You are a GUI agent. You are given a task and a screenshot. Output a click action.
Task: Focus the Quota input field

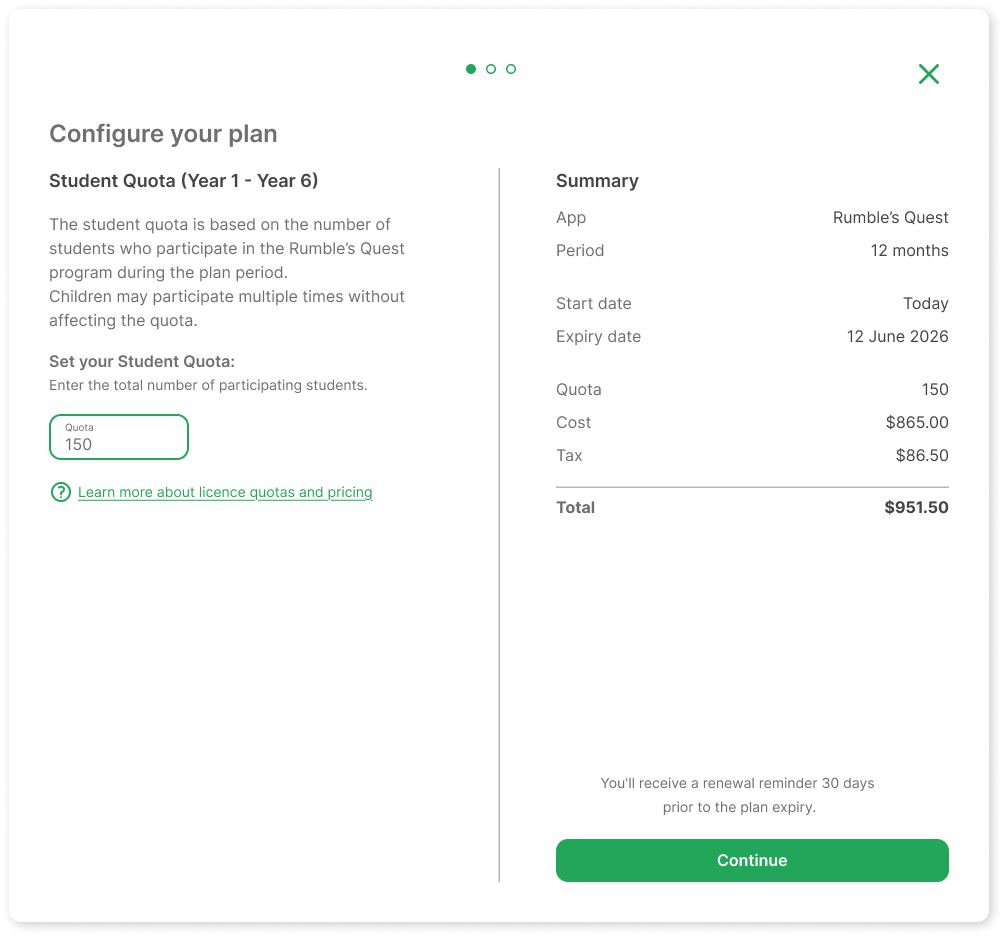point(119,437)
